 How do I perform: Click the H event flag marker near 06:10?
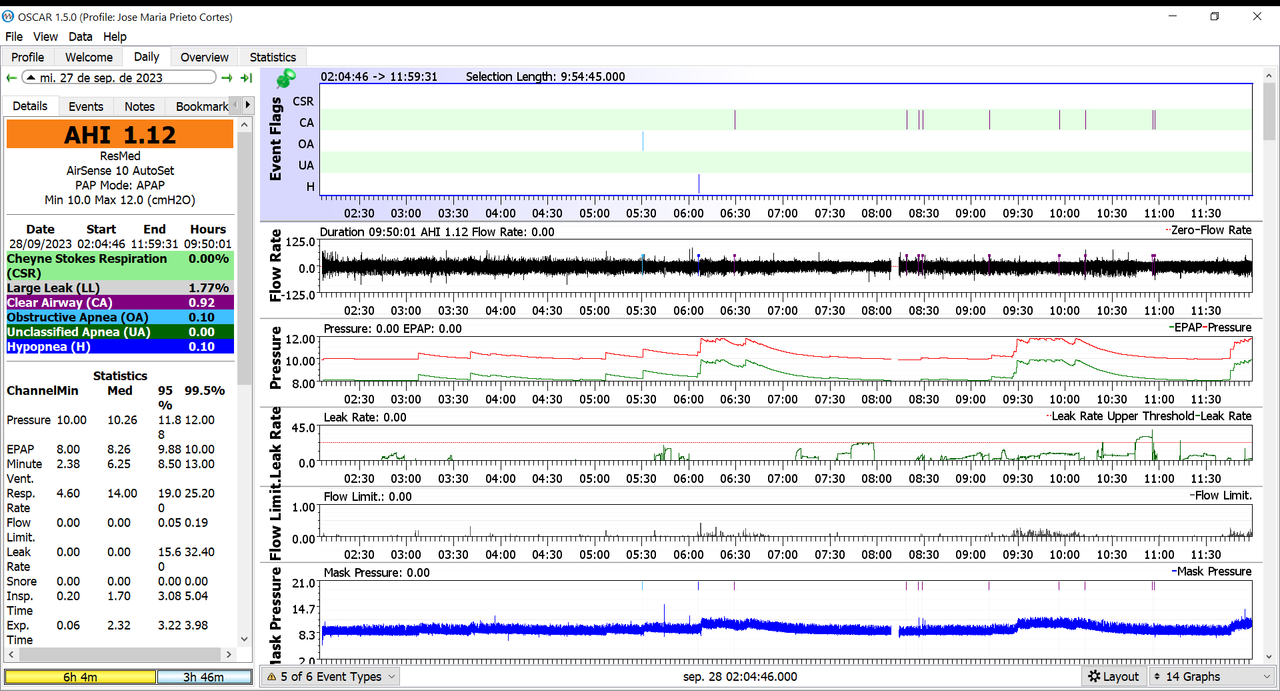click(x=699, y=183)
